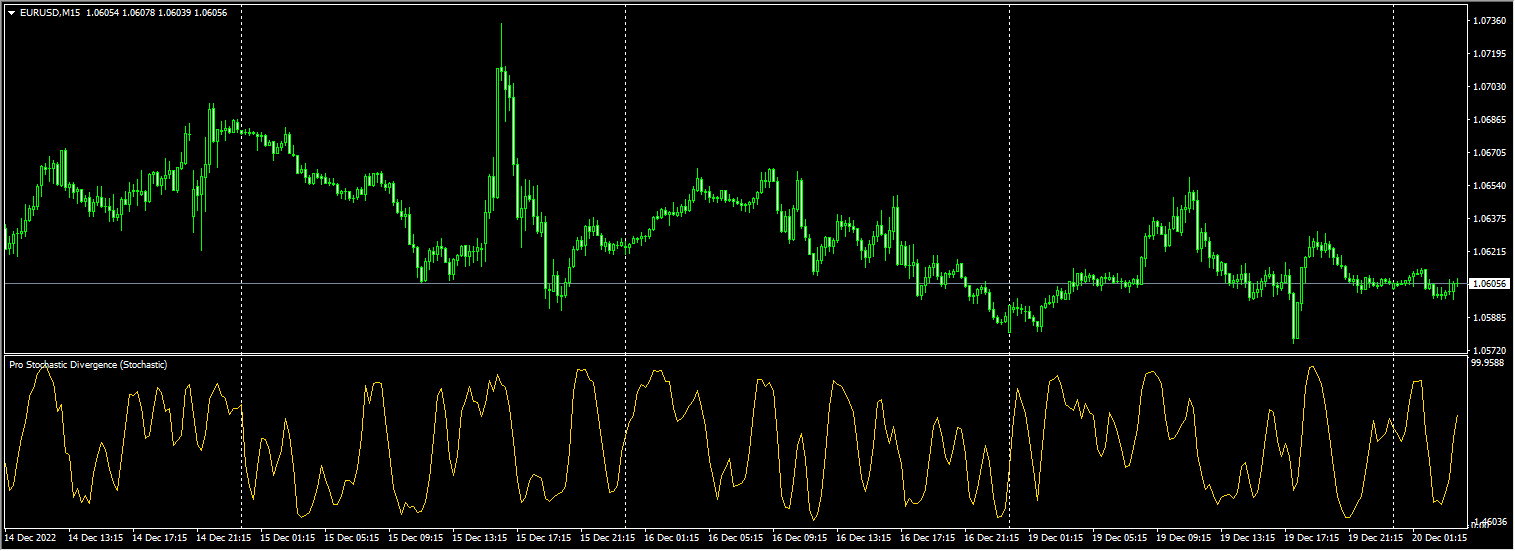Click the 15 Dec 21:15 time label
This screenshot has width=1515, height=551.
pyautogui.click(x=608, y=538)
